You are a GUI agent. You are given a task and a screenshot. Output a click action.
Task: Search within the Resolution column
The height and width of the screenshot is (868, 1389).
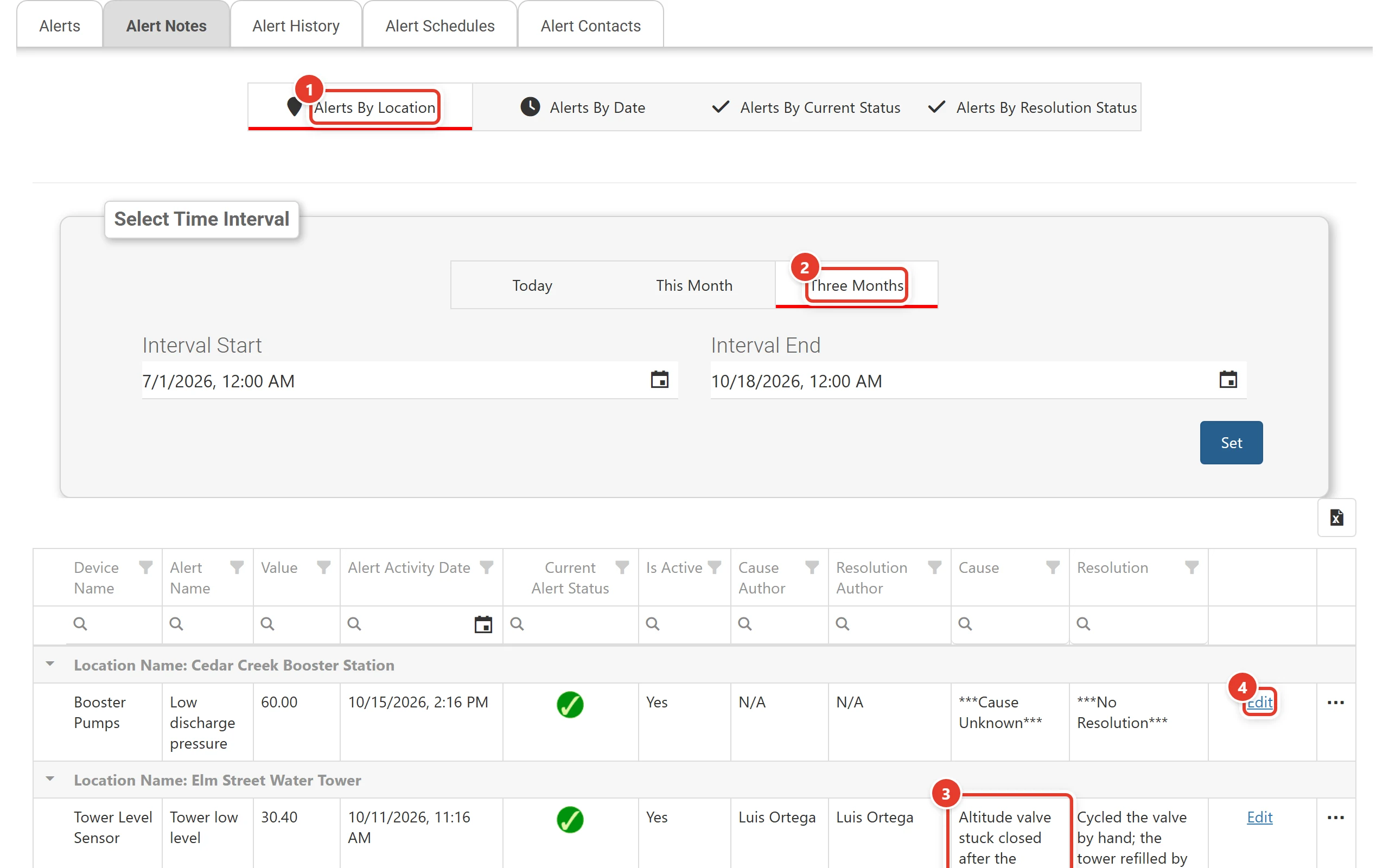[1138, 624]
